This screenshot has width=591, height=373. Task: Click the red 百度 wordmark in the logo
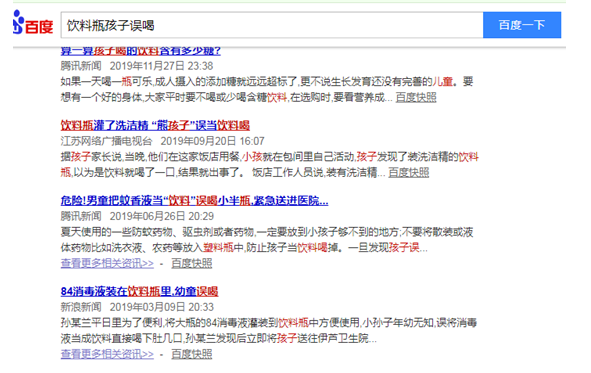tap(39, 27)
